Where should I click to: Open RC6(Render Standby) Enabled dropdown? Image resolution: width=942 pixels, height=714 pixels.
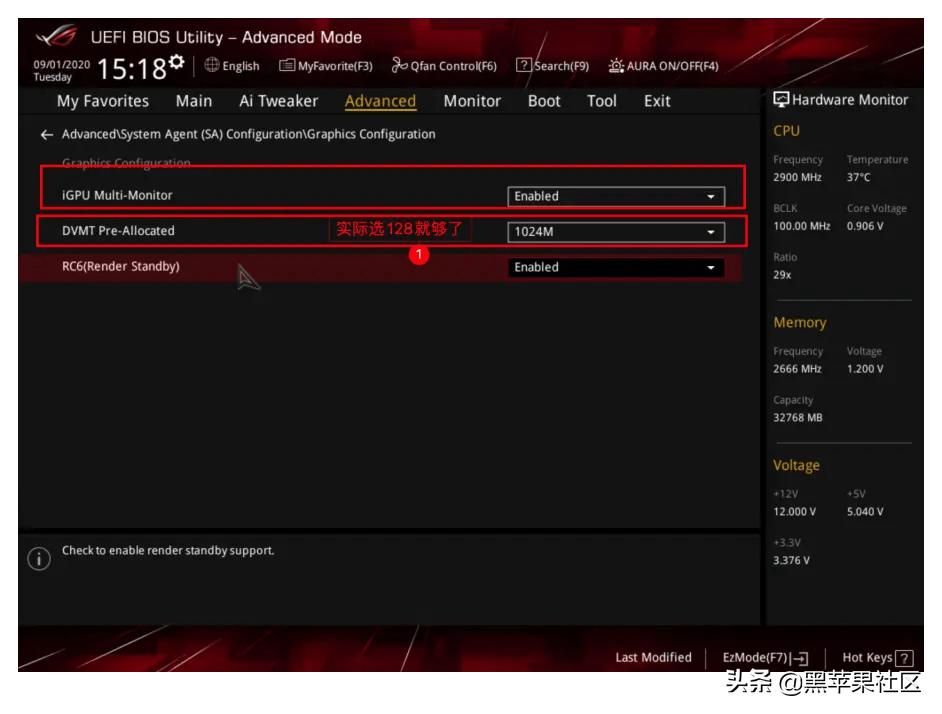tap(616, 267)
